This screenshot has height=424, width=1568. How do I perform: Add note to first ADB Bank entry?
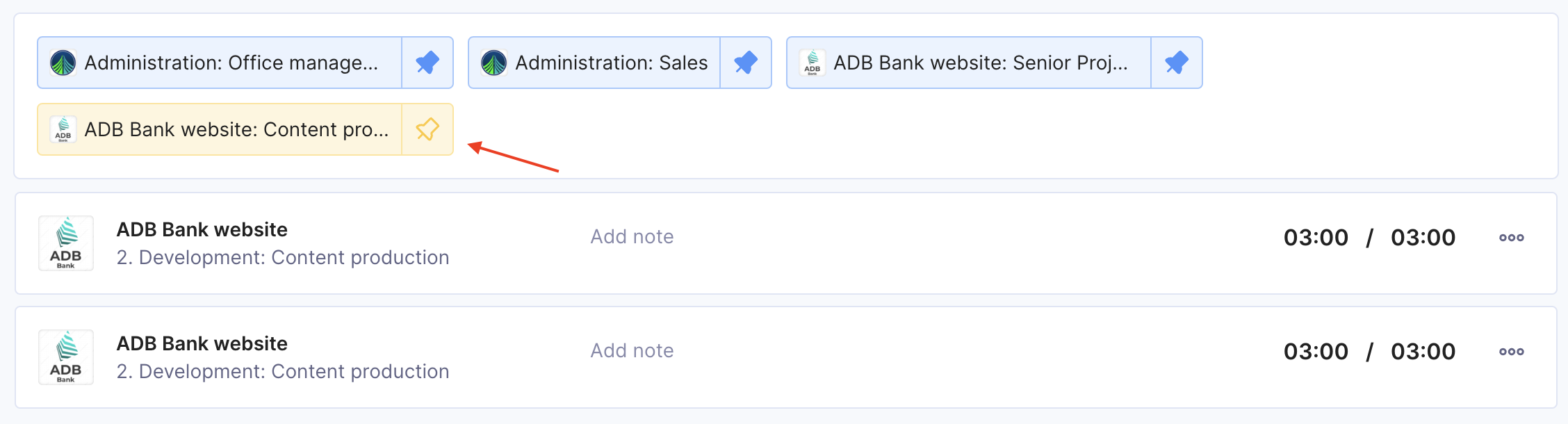click(632, 237)
